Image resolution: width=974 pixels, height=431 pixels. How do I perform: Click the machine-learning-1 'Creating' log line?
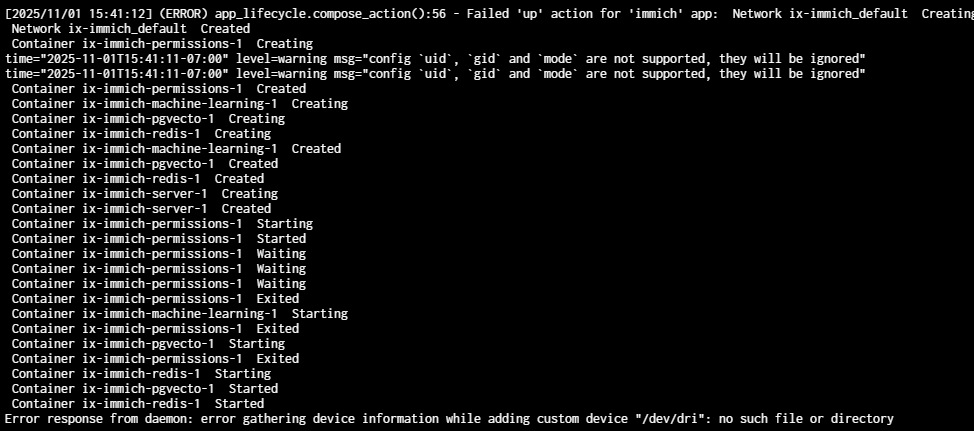[179, 104]
